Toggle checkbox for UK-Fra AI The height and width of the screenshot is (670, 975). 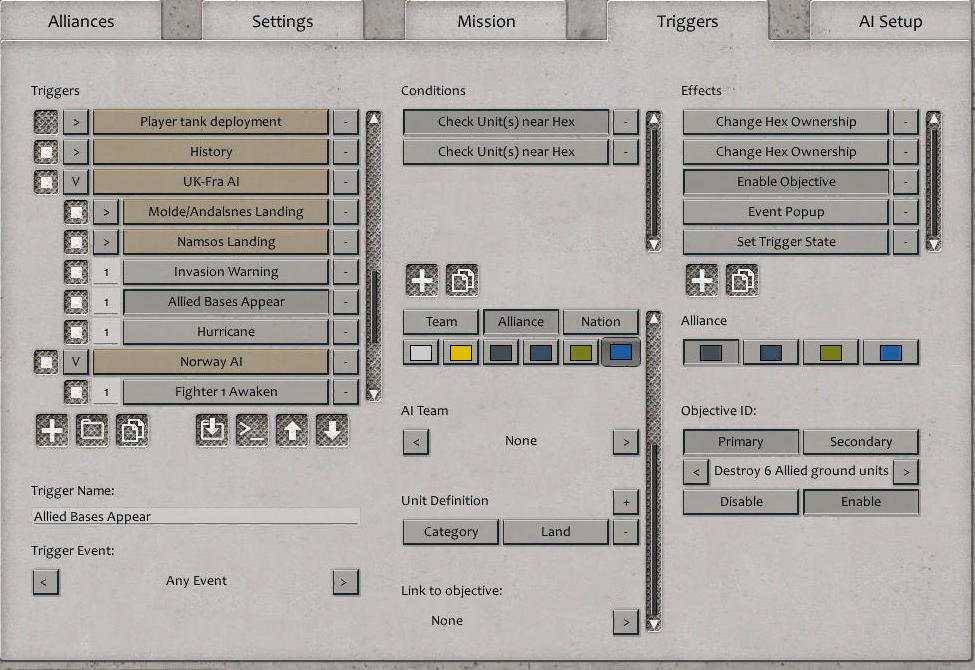coord(45,182)
